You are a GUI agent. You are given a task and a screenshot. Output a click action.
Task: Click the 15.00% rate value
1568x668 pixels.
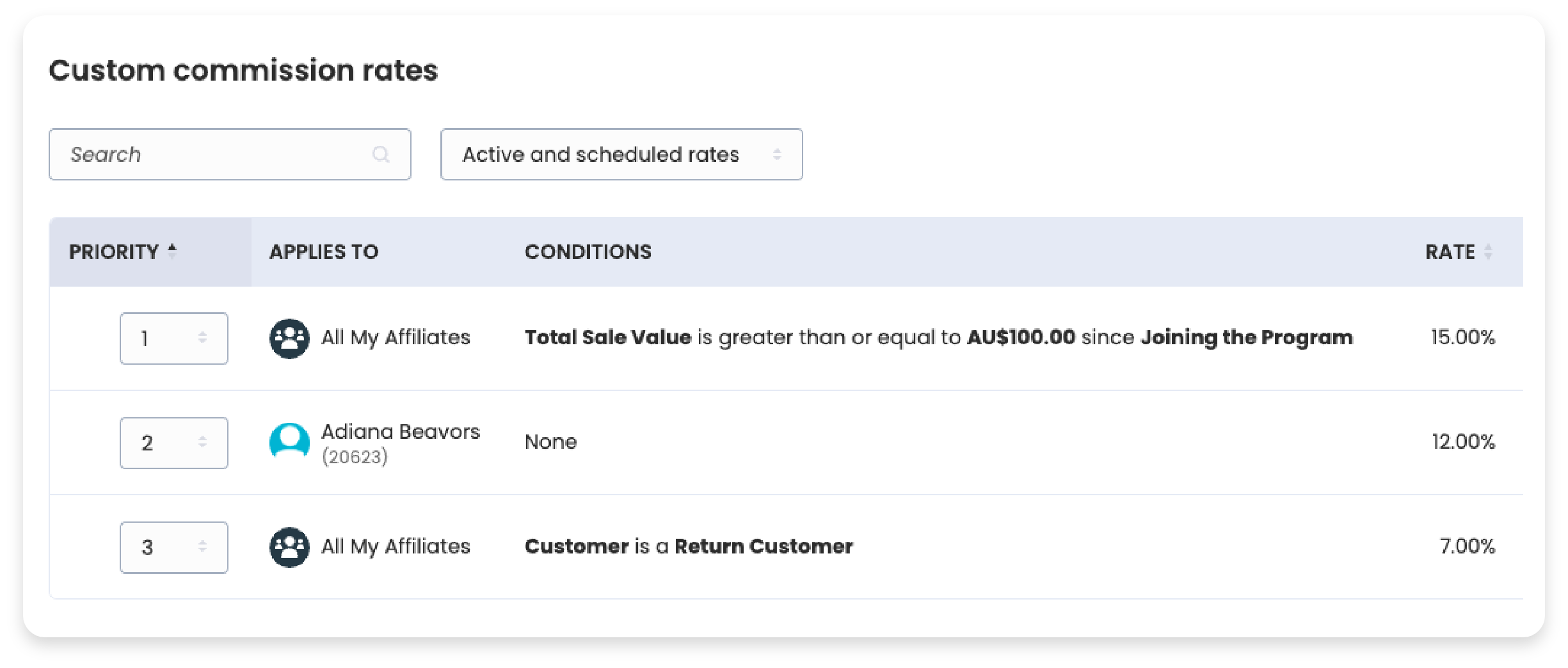point(1462,337)
